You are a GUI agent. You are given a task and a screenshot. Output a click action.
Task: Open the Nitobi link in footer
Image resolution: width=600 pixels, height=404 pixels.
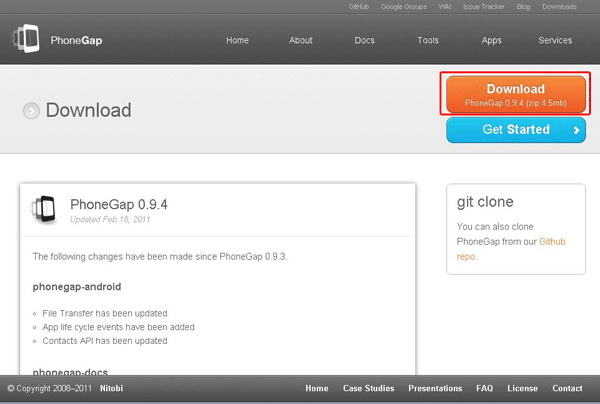[111, 388]
